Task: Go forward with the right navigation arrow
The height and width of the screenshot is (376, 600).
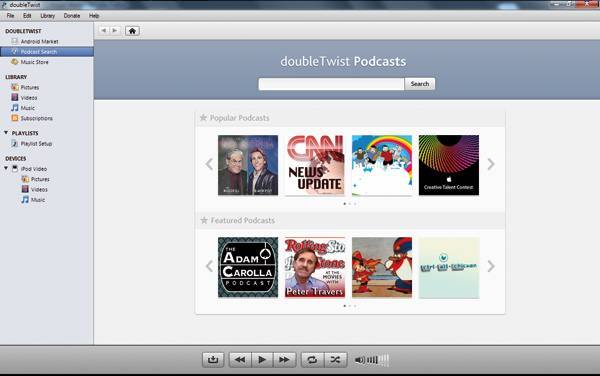Action: 114,30
